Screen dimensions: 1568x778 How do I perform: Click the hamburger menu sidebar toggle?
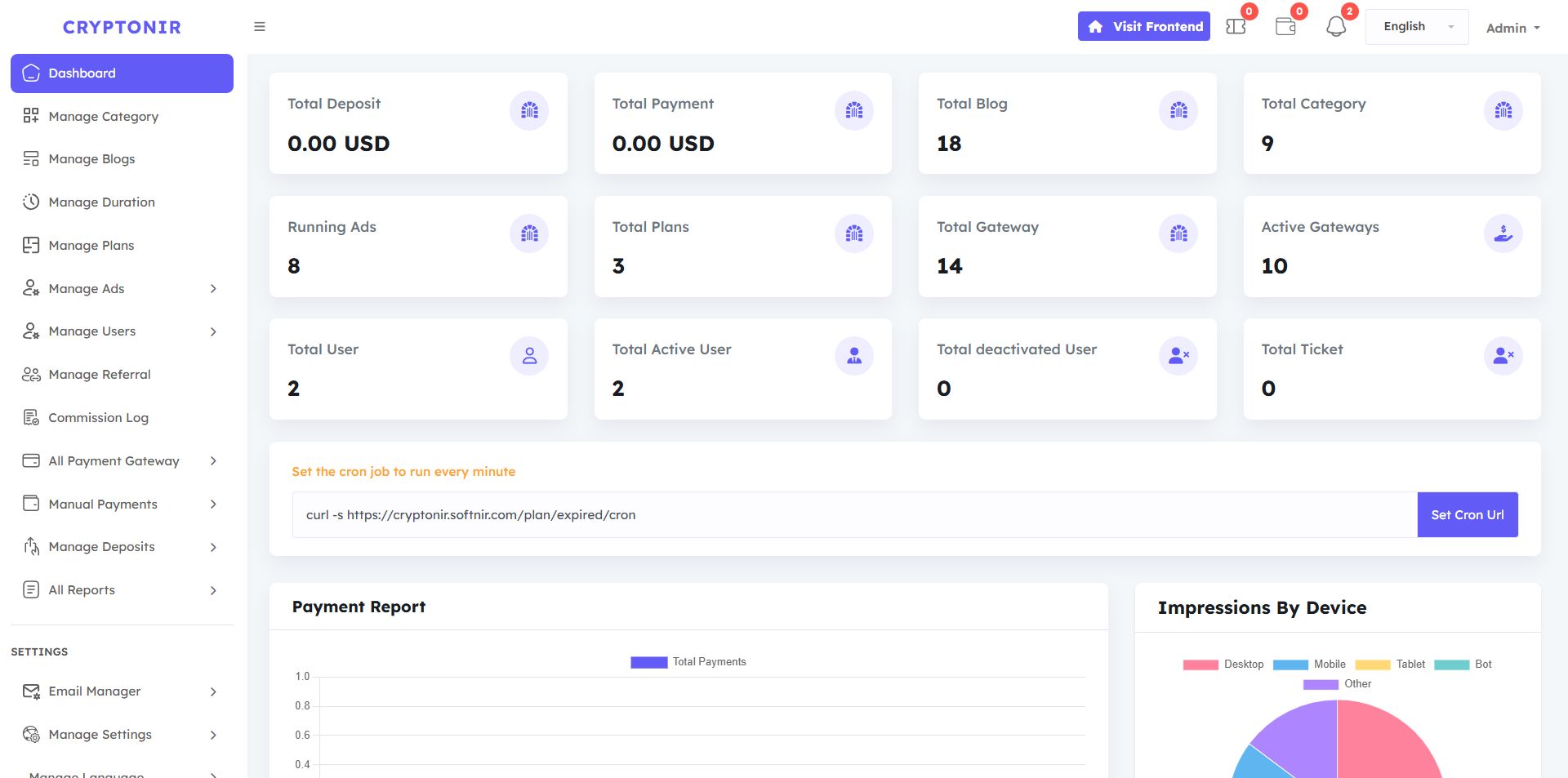point(260,27)
